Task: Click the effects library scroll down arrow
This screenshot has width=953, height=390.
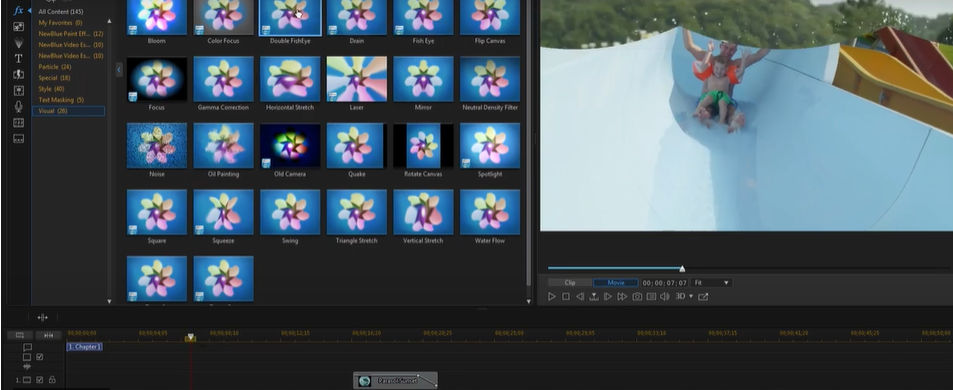Action: pos(528,300)
